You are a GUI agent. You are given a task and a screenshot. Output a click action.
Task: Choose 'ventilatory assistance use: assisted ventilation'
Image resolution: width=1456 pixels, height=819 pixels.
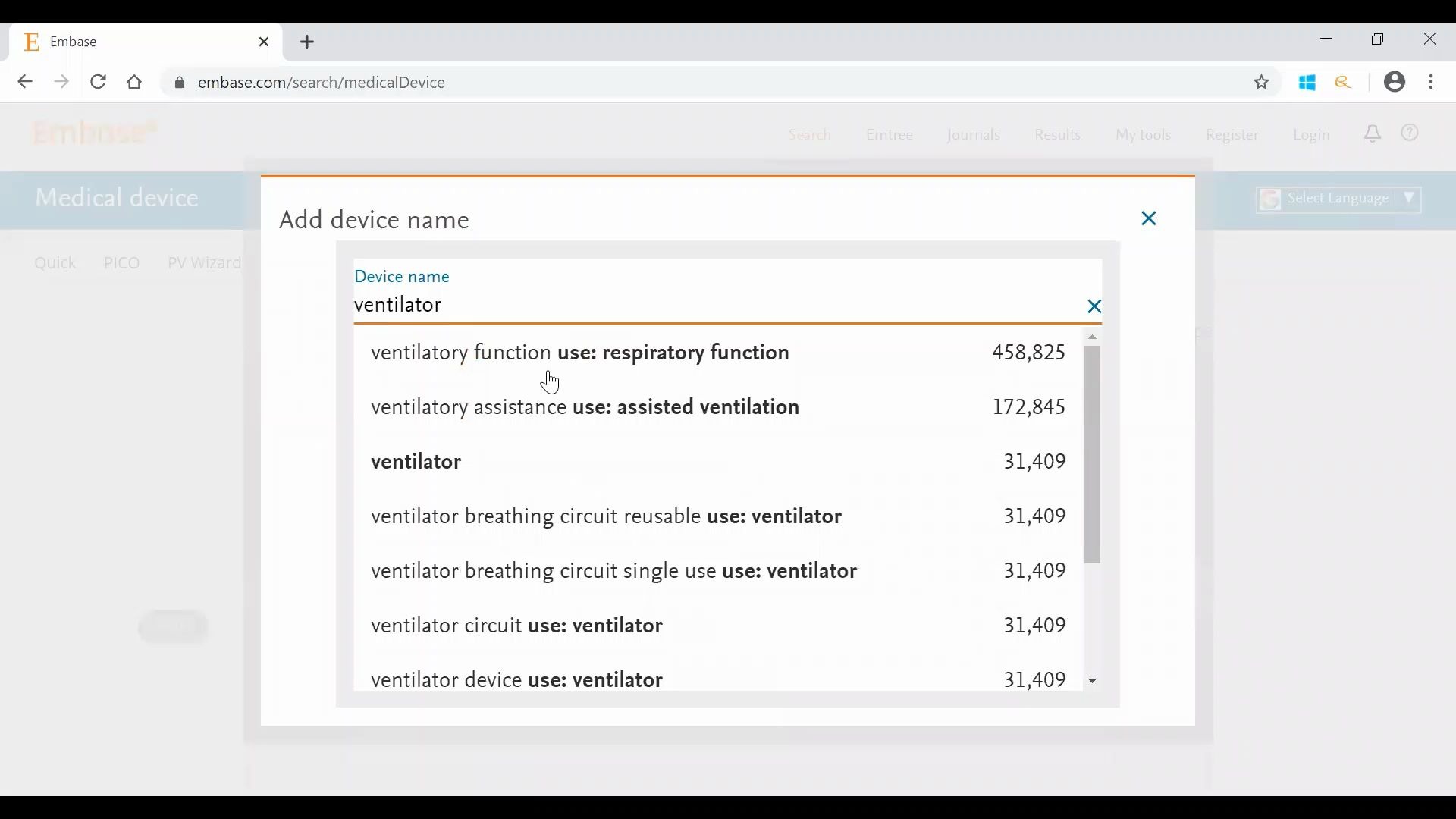pos(585,408)
